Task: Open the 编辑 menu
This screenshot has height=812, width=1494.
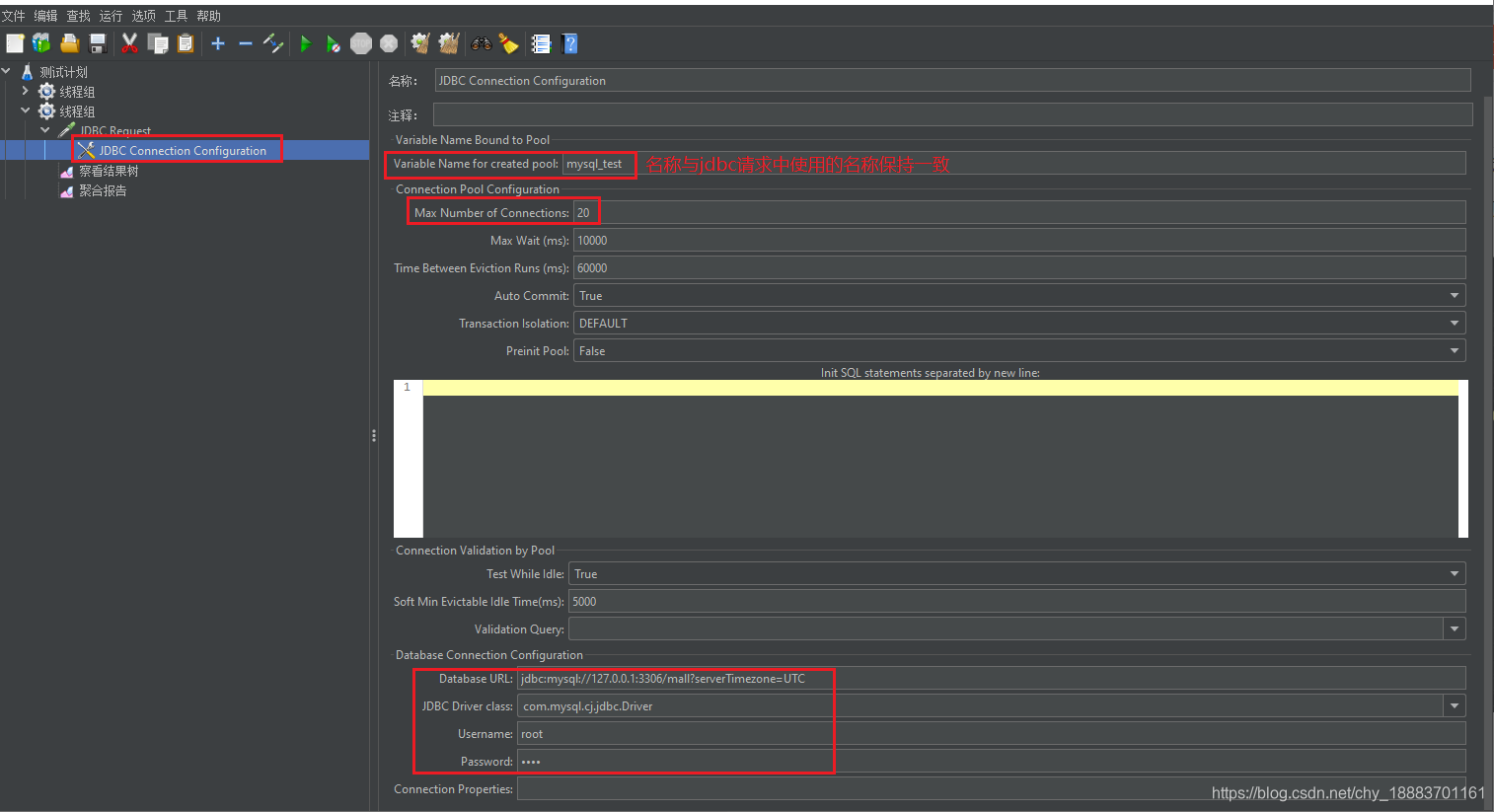Action: click(x=46, y=16)
